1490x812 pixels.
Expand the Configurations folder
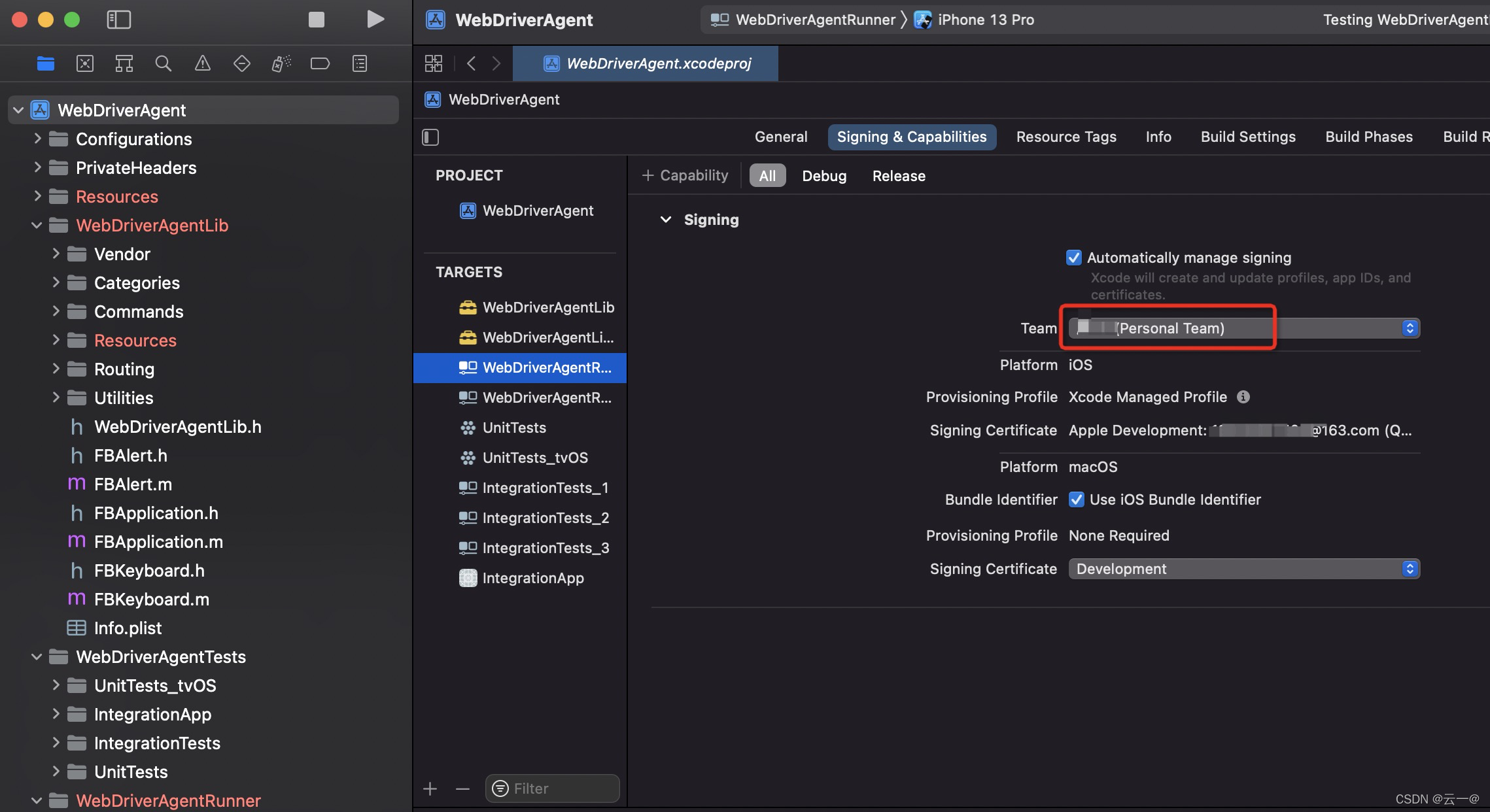point(37,139)
